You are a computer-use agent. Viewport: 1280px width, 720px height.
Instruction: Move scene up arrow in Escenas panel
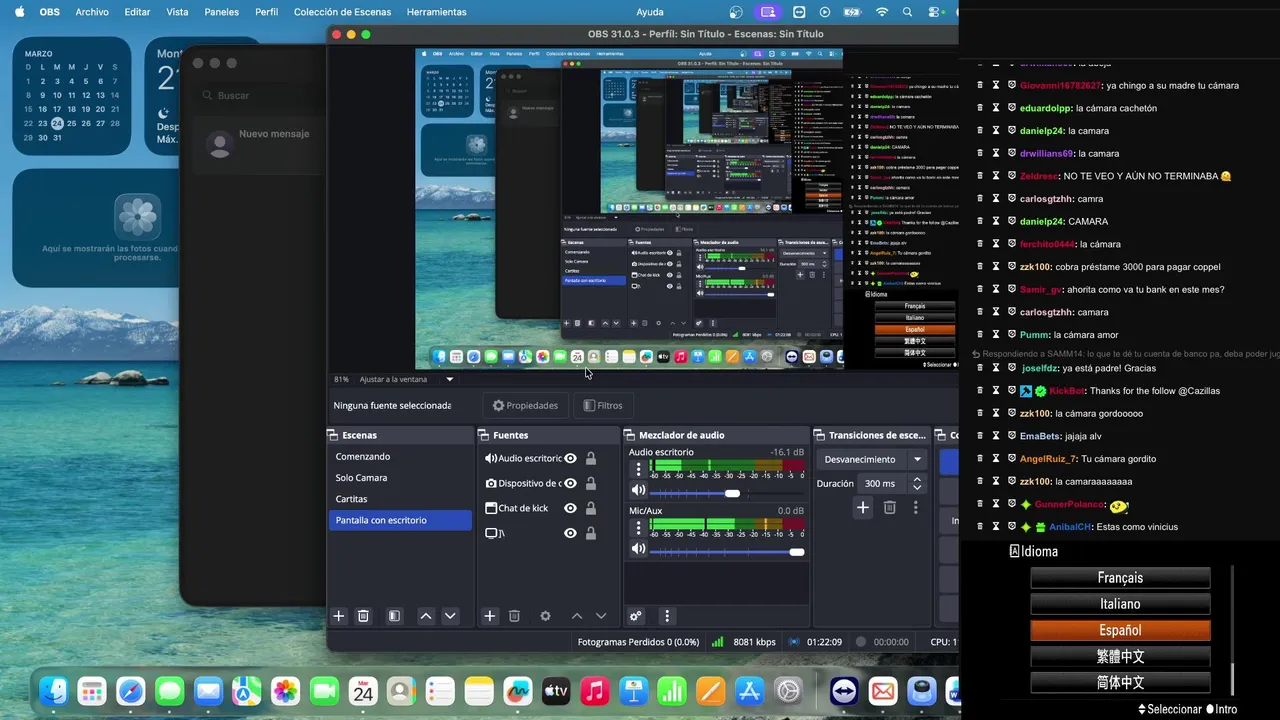pyautogui.click(x=426, y=616)
